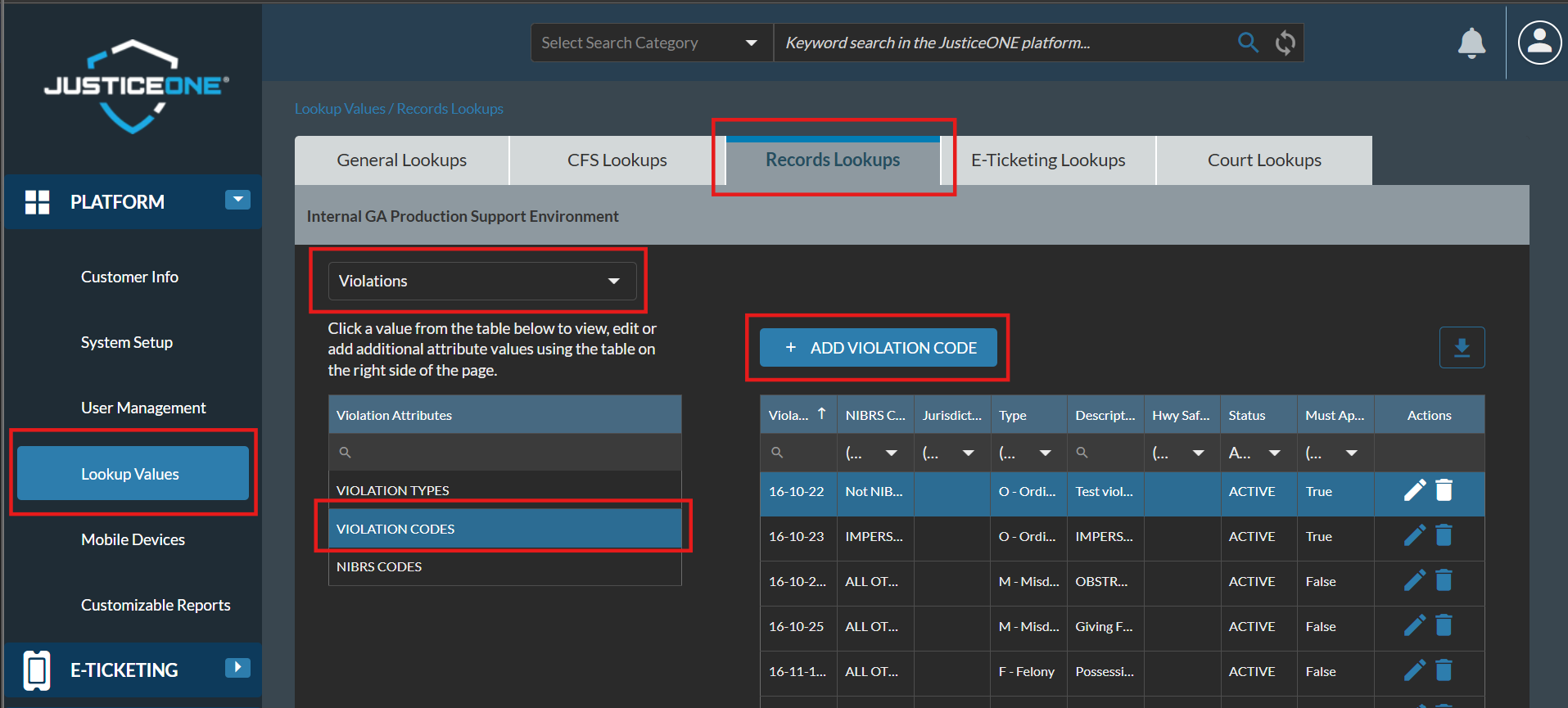This screenshot has height=708, width=1568.
Task: Click the Giving F... description cell
Action: (1105, 626)
